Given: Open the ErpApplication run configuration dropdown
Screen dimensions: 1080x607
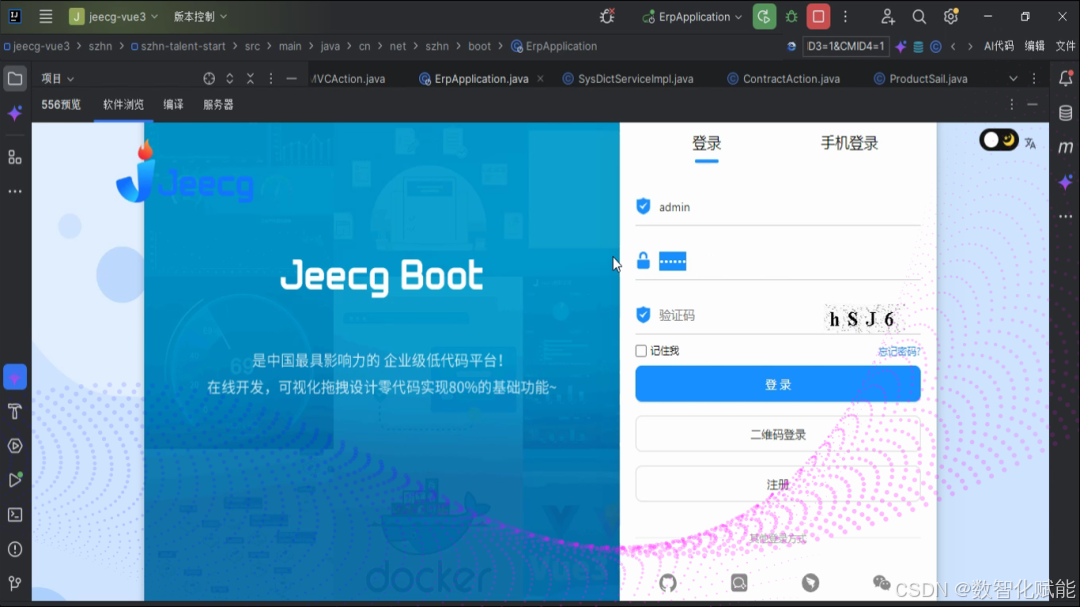Looking at the screenshot, I should click(692, 17).
